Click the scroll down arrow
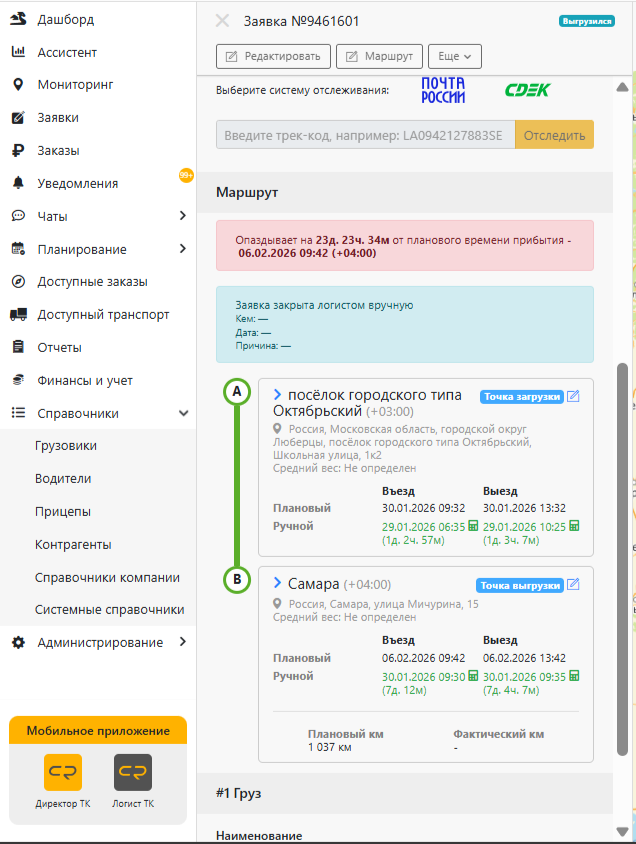The image size is (636, 844). click(623, 832)
